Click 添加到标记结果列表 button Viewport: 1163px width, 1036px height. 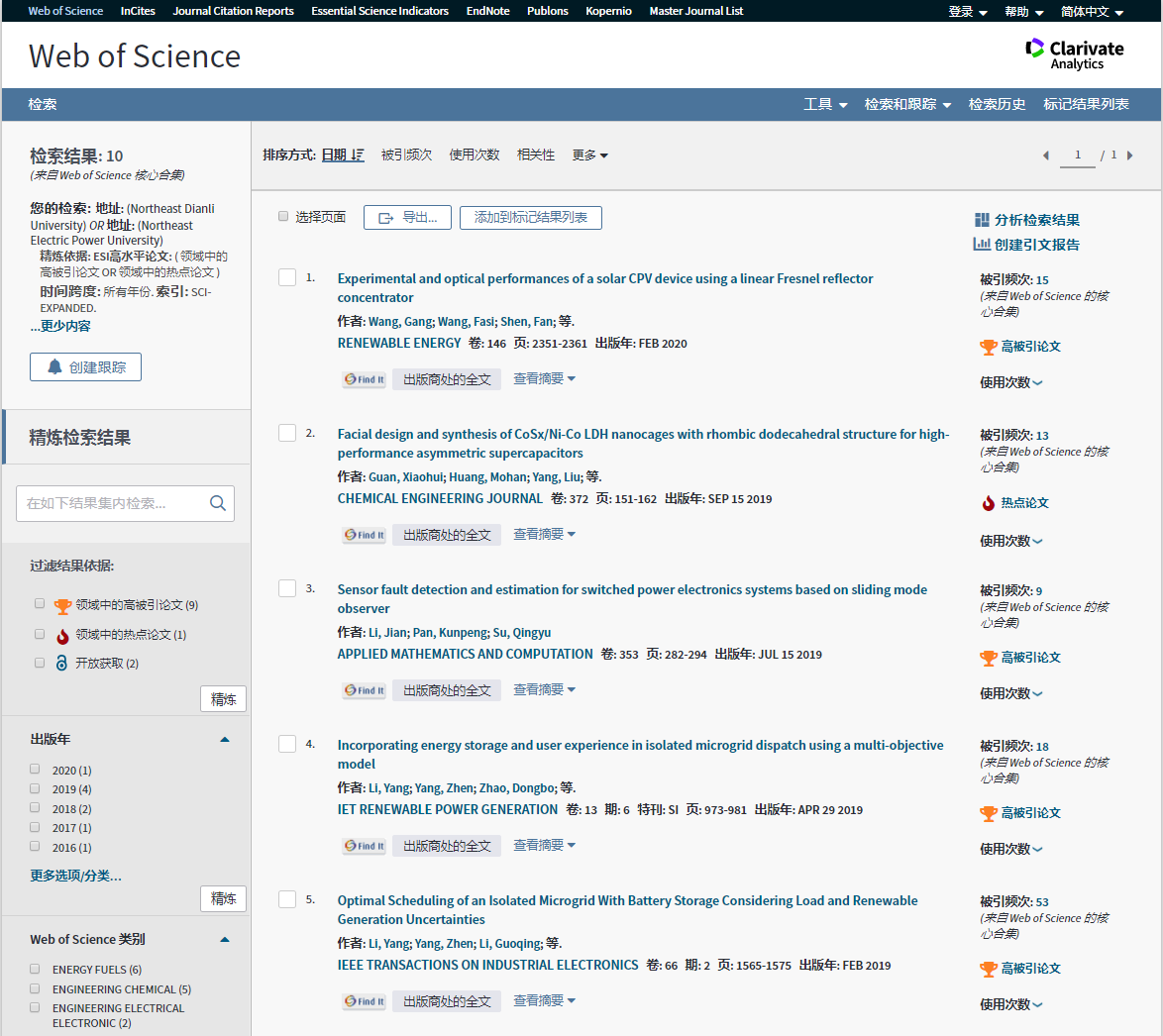coord(530,217)
